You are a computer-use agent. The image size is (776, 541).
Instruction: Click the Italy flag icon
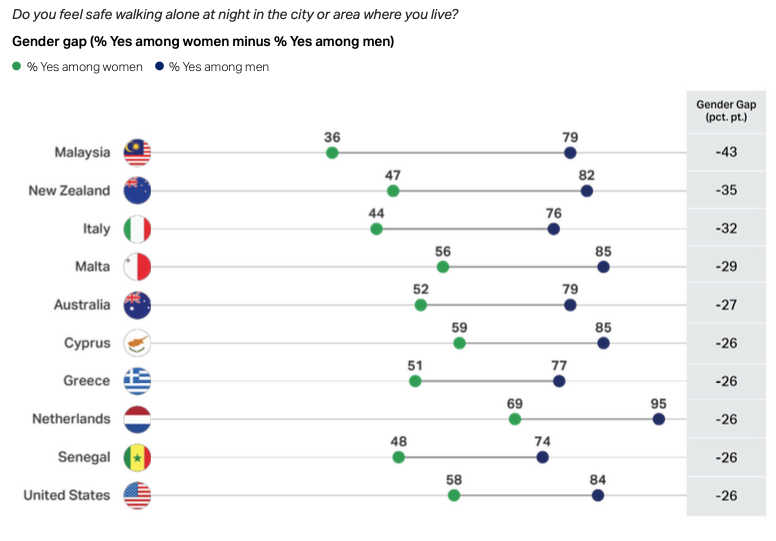[x=137, y=229]
